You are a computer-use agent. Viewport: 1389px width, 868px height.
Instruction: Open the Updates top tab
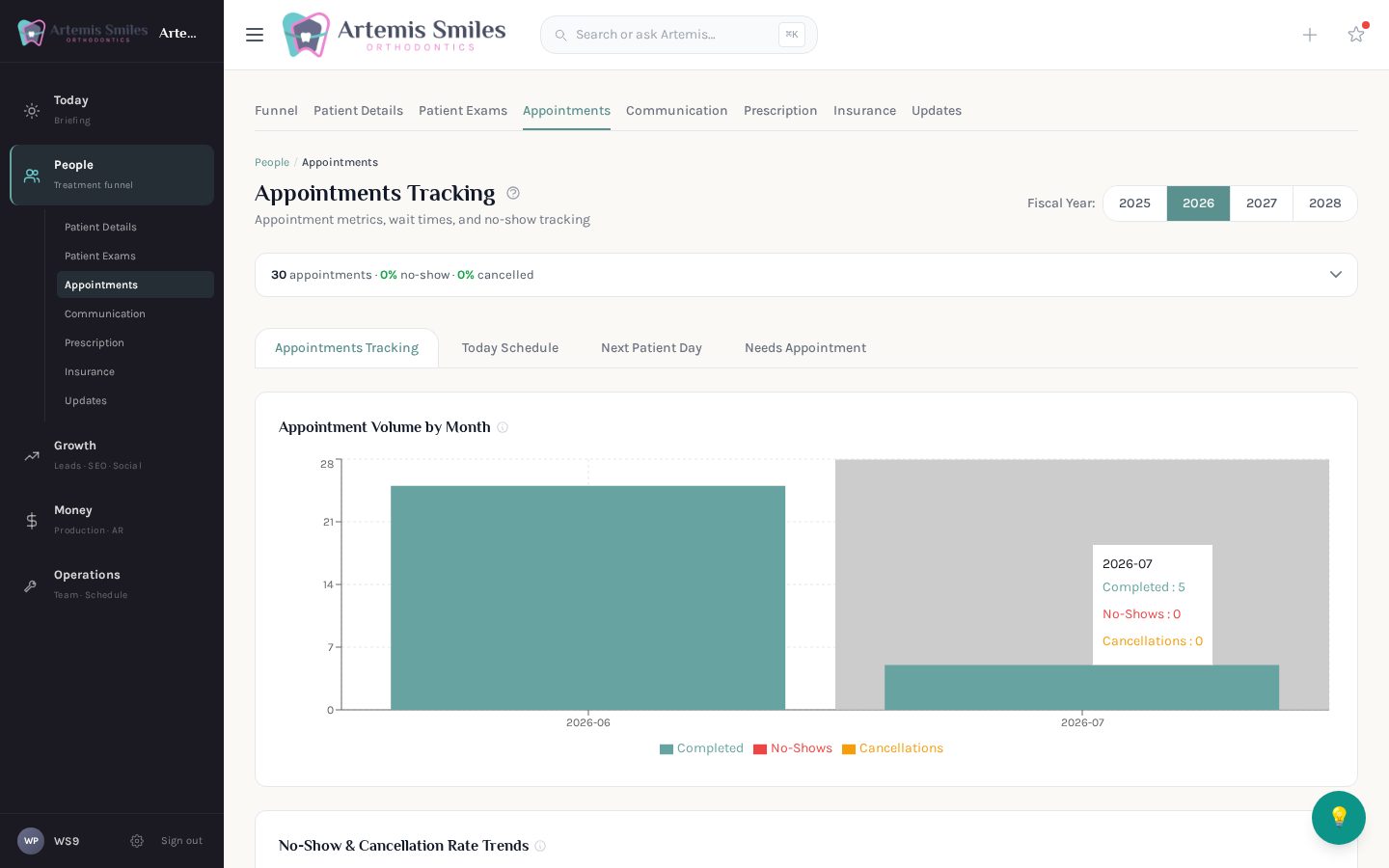pyautogui.click(x=937, y=111)
